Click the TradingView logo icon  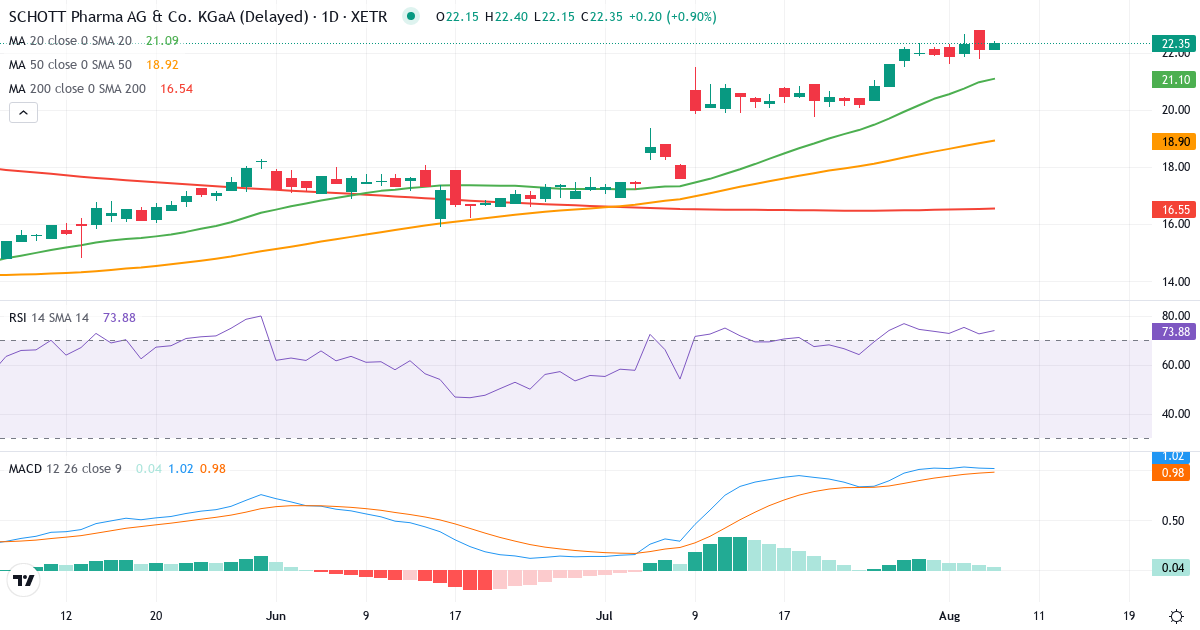(24, 578)
